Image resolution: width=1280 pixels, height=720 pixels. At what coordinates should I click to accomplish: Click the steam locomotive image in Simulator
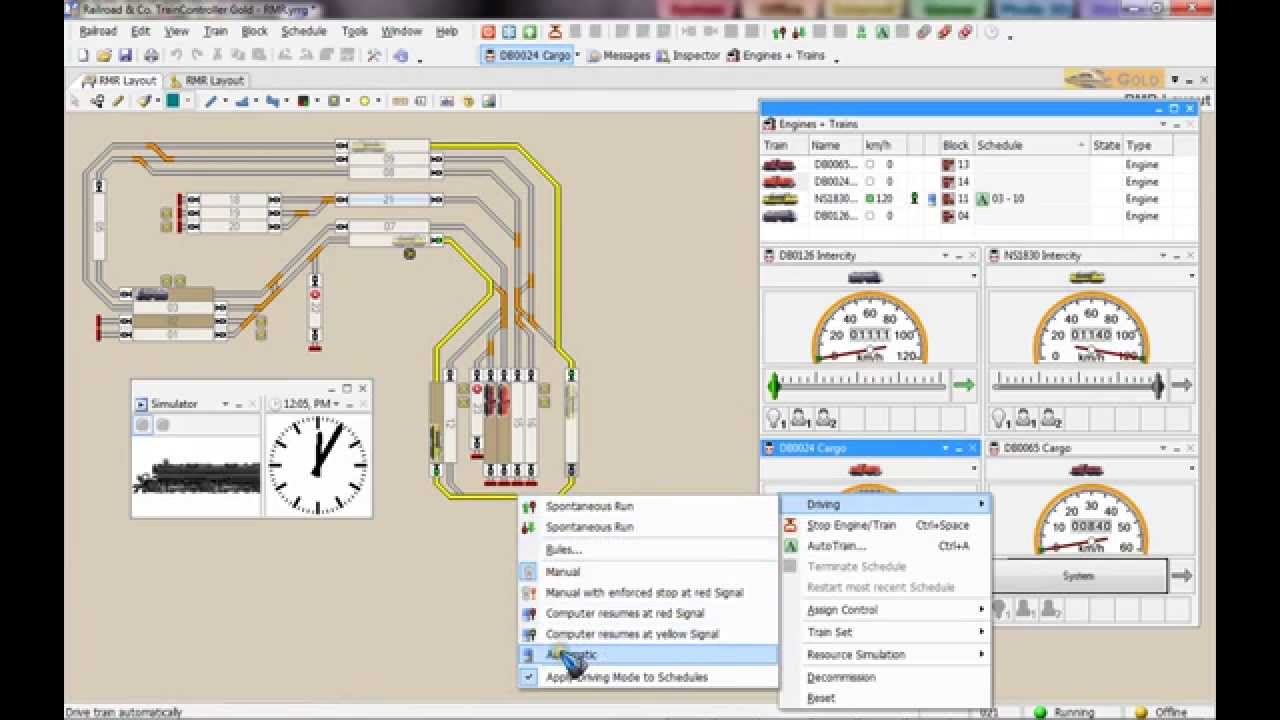(197, 476)
